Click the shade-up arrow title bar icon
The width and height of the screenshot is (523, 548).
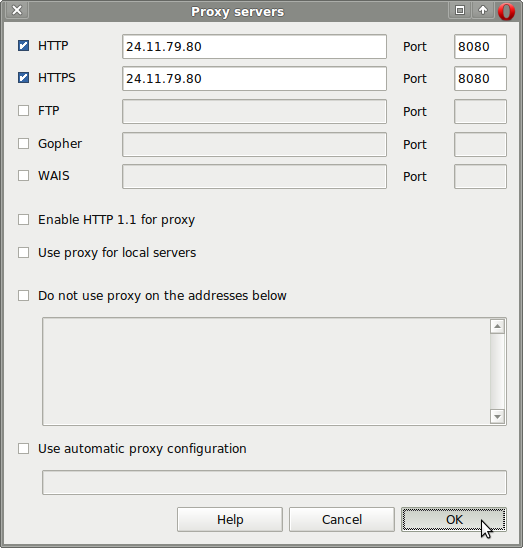point(483,10)
